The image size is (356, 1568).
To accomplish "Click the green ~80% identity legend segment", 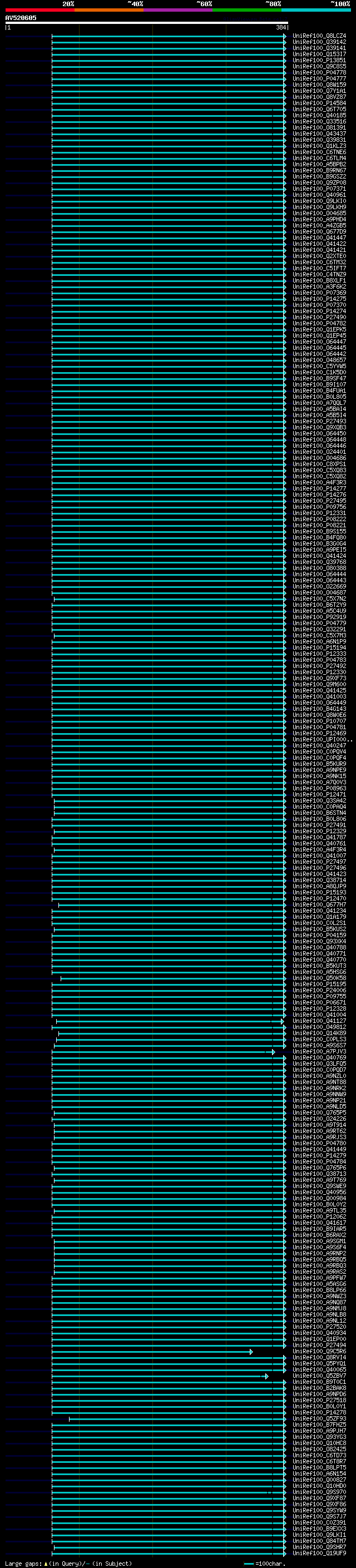I will pos(246,10).
